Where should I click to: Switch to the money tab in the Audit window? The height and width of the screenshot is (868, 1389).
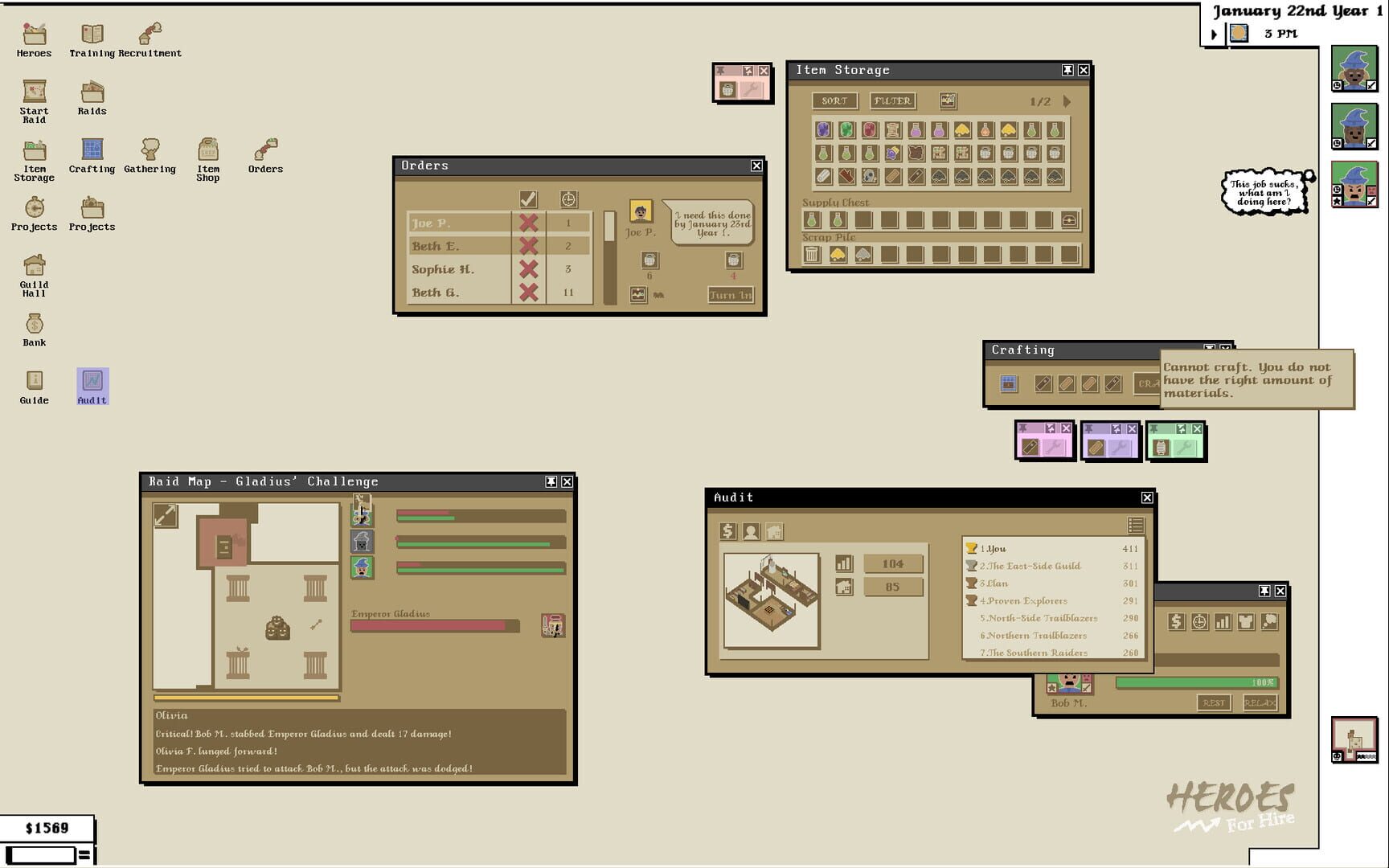pyautogui.click(x=727, y=531)
